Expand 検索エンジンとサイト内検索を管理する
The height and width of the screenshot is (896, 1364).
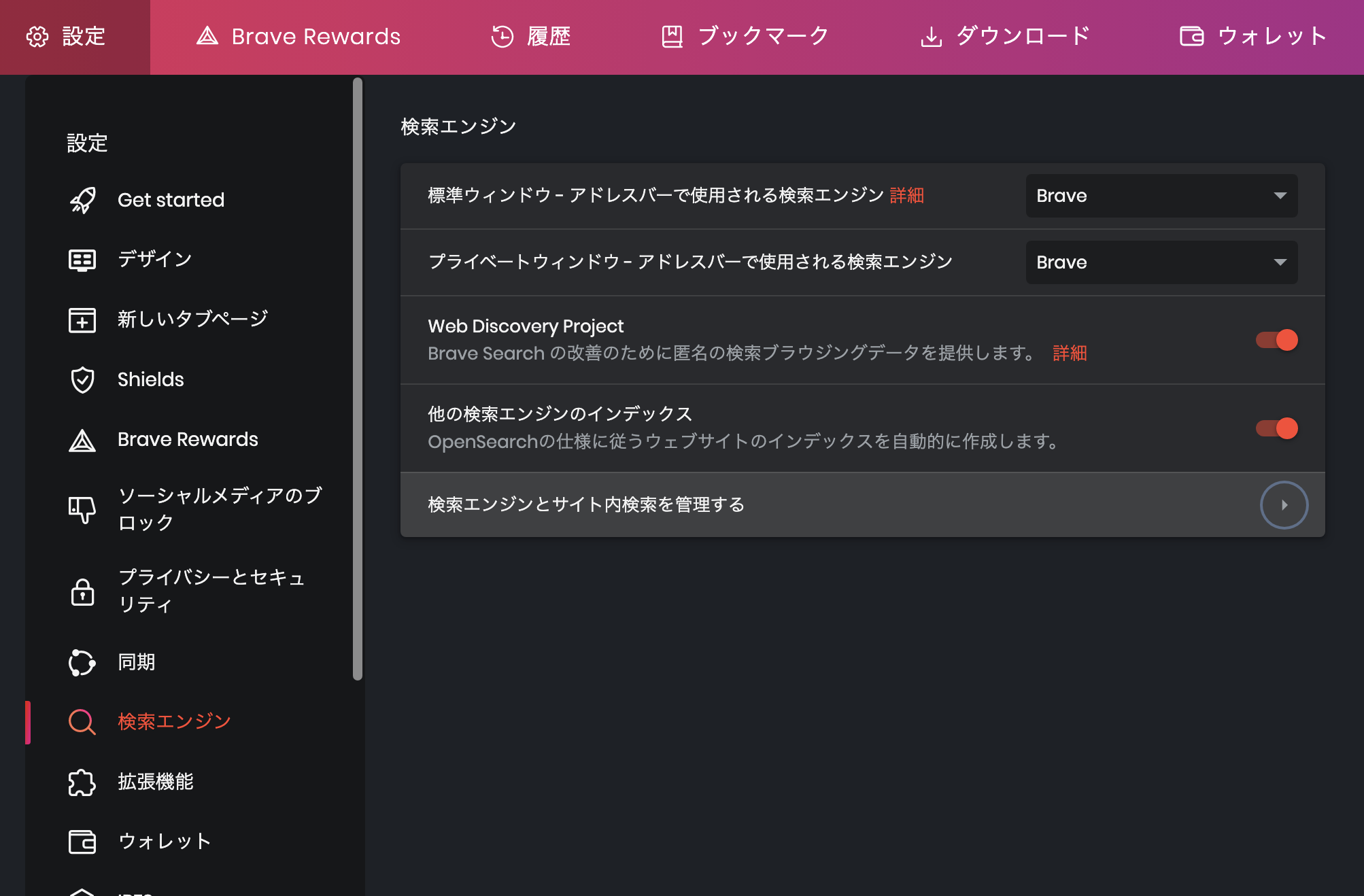click(x=1284, y=504)
